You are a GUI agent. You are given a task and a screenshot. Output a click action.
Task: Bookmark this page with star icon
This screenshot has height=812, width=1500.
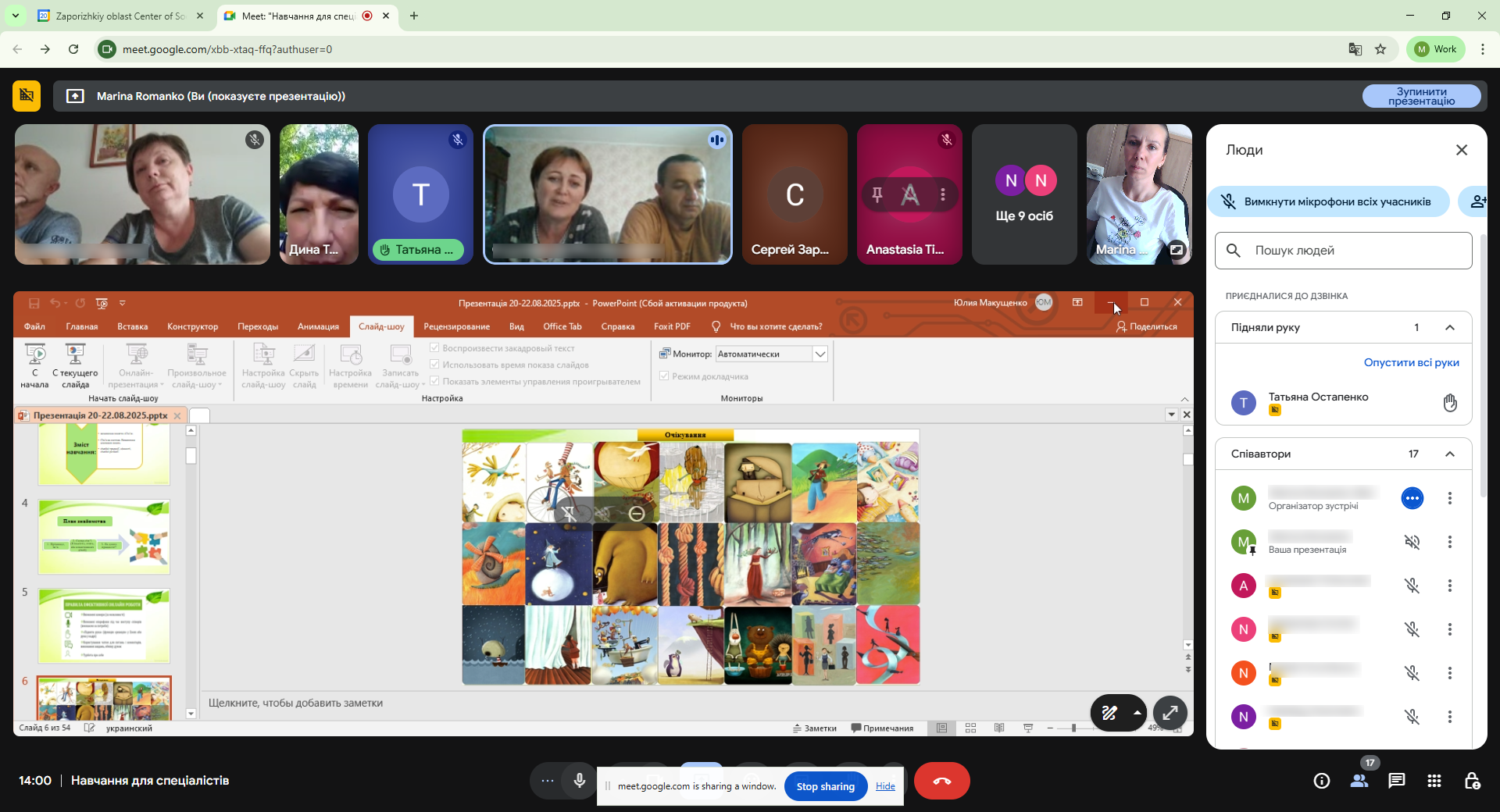point(1380,49)
